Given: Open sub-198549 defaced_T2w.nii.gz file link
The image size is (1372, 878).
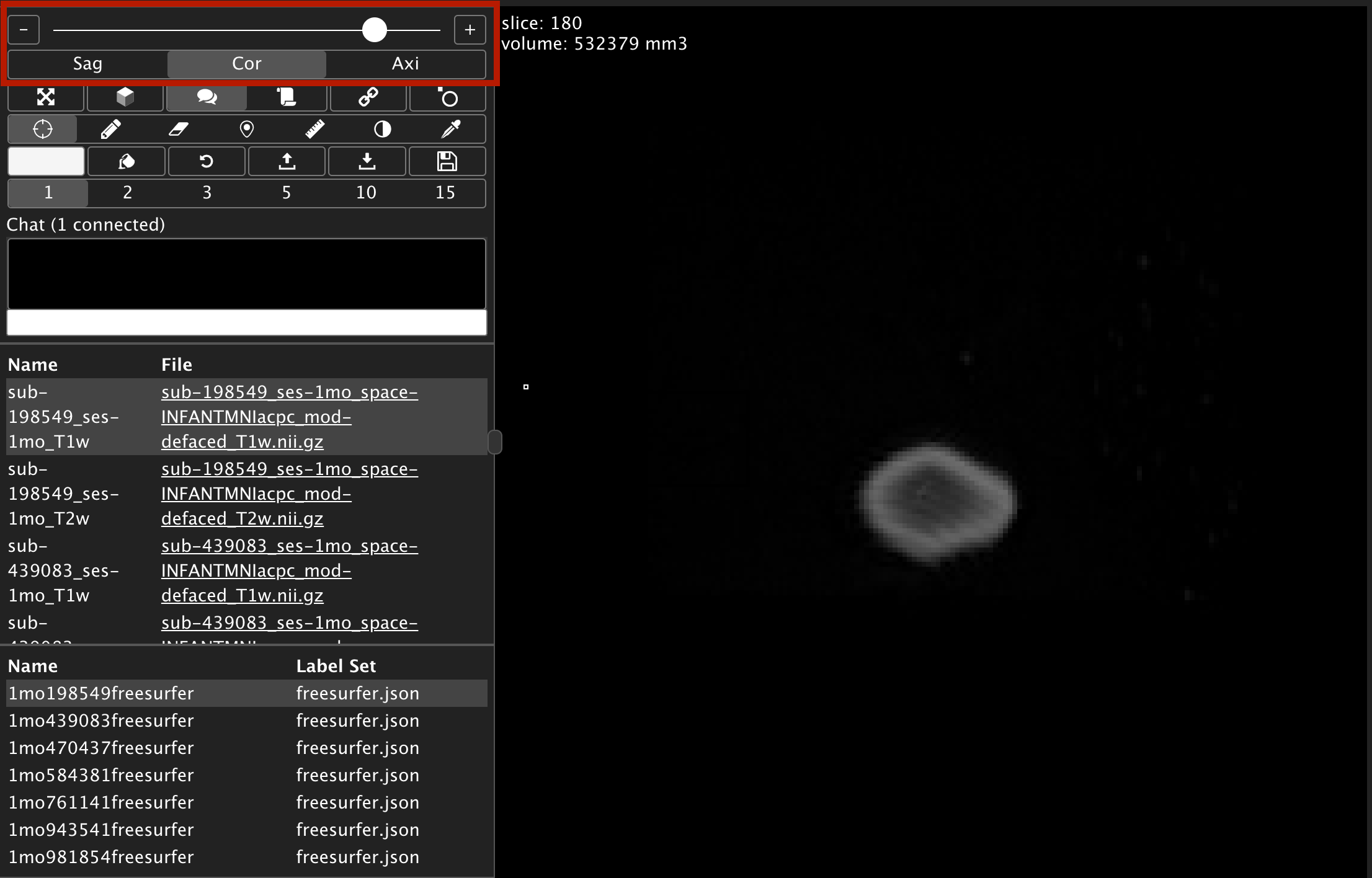Looking at the screenshot, I should click(289, 494).
